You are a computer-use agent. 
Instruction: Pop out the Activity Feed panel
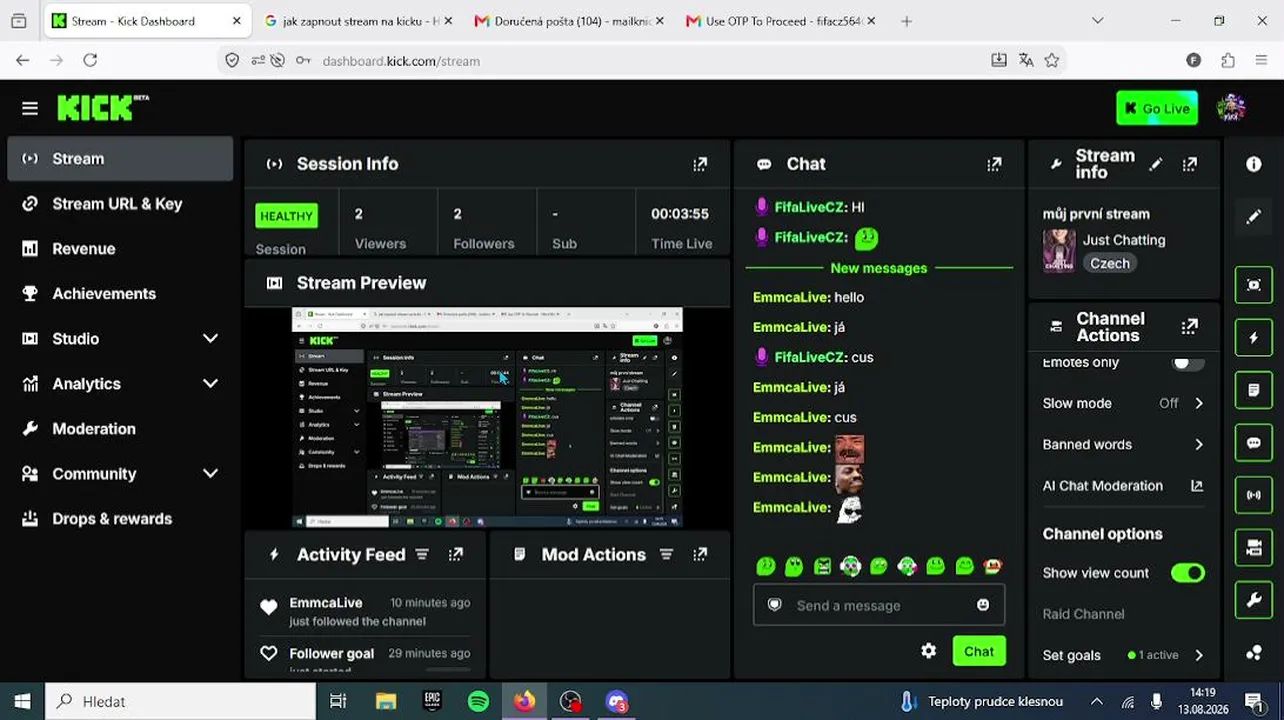[x=456, y=554]
